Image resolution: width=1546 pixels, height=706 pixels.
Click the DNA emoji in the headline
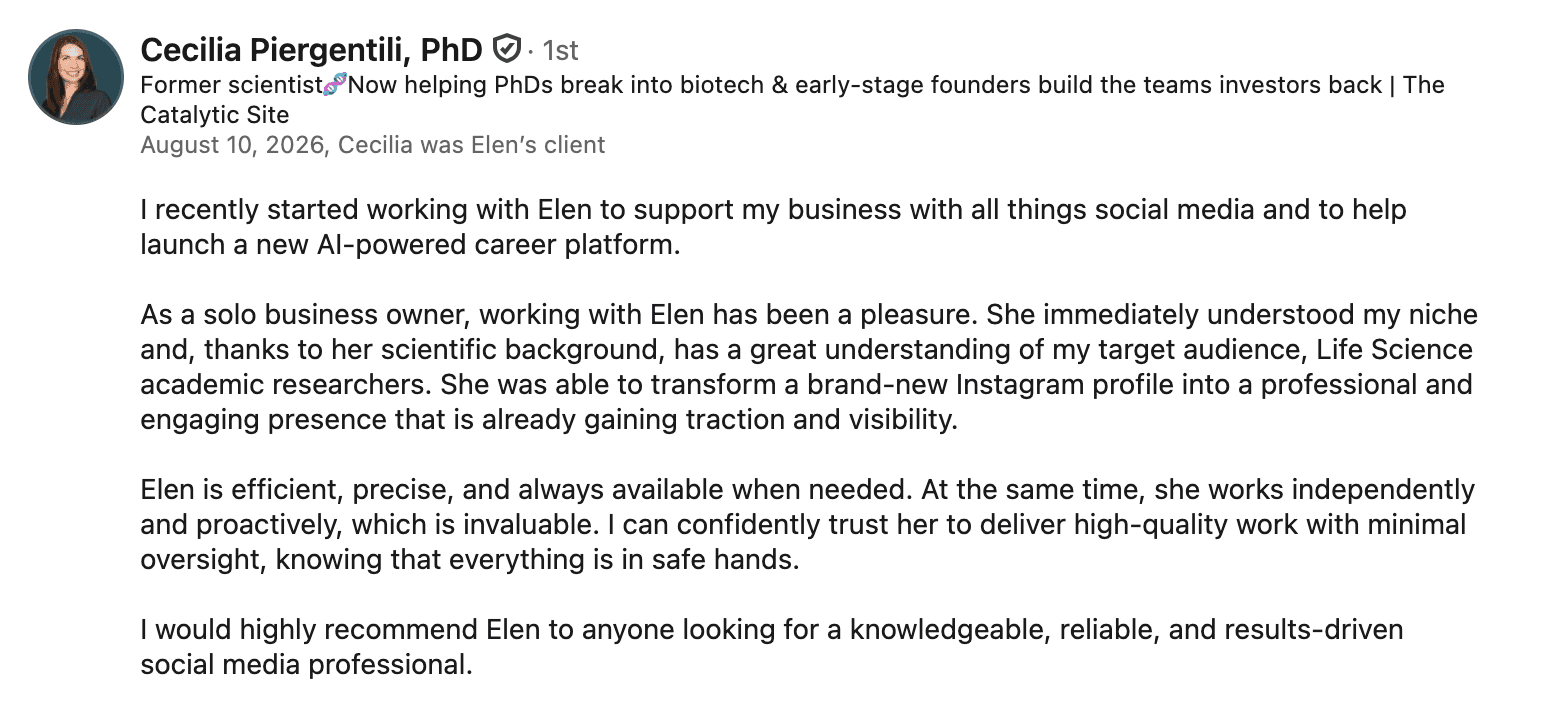click(x=335, y=85)
